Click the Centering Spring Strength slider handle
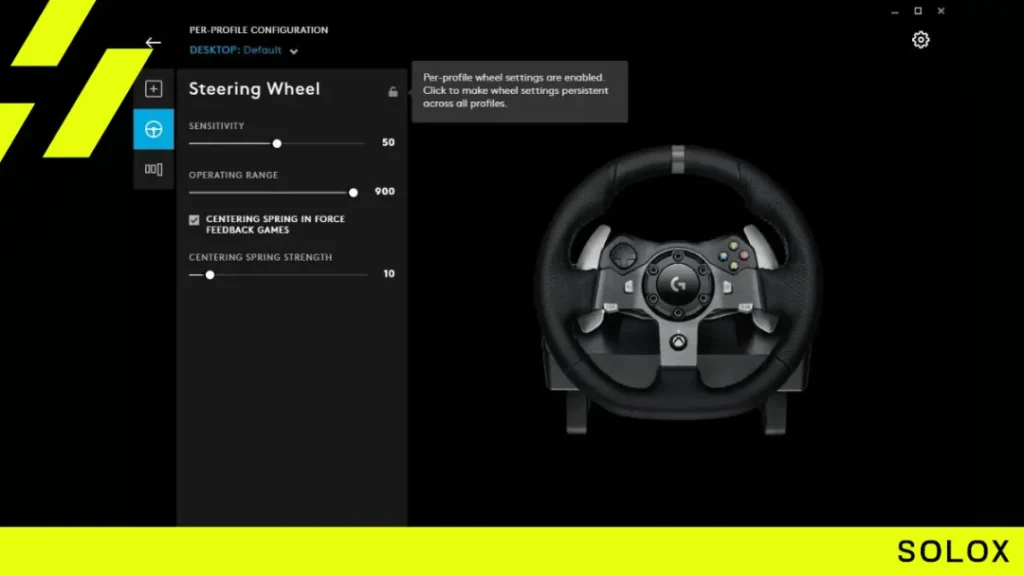This screenshot has height=576, width=1024. coord(210,275)
